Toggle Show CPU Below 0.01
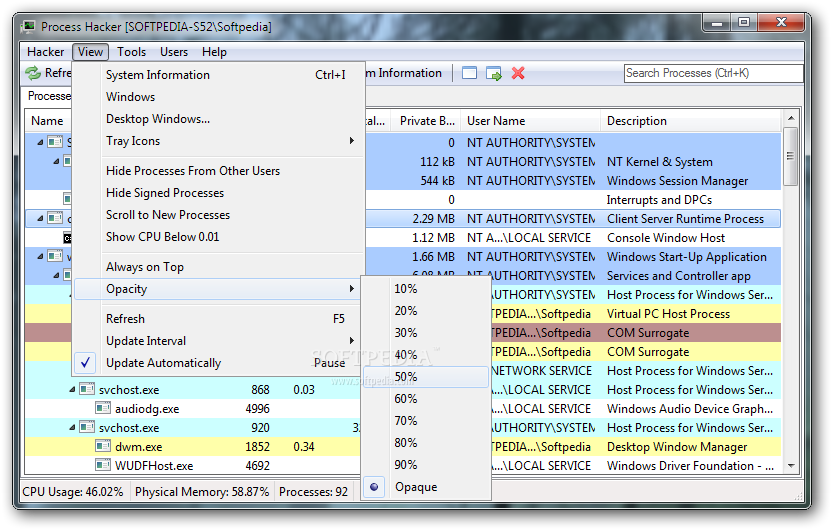 point(219,237)
